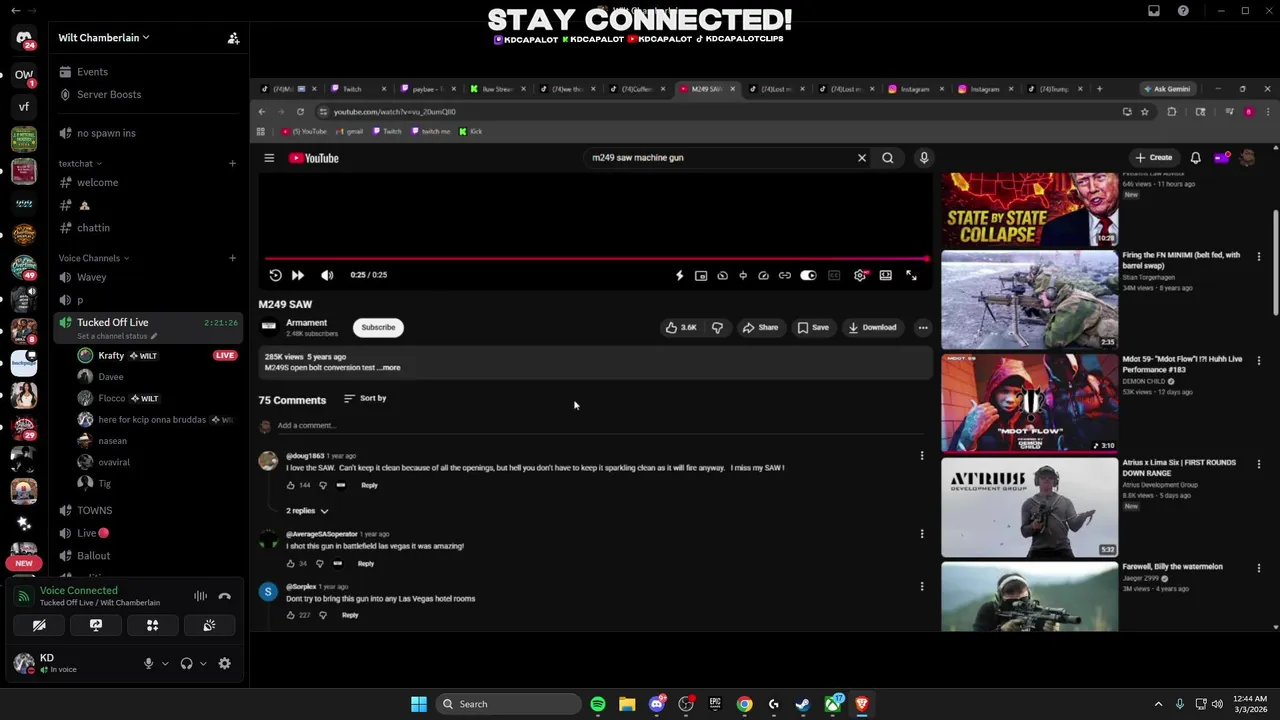This screenshot has width=1280, height=720.
Task: Mute microphone in Discord user panel
Action: (148, 663)
